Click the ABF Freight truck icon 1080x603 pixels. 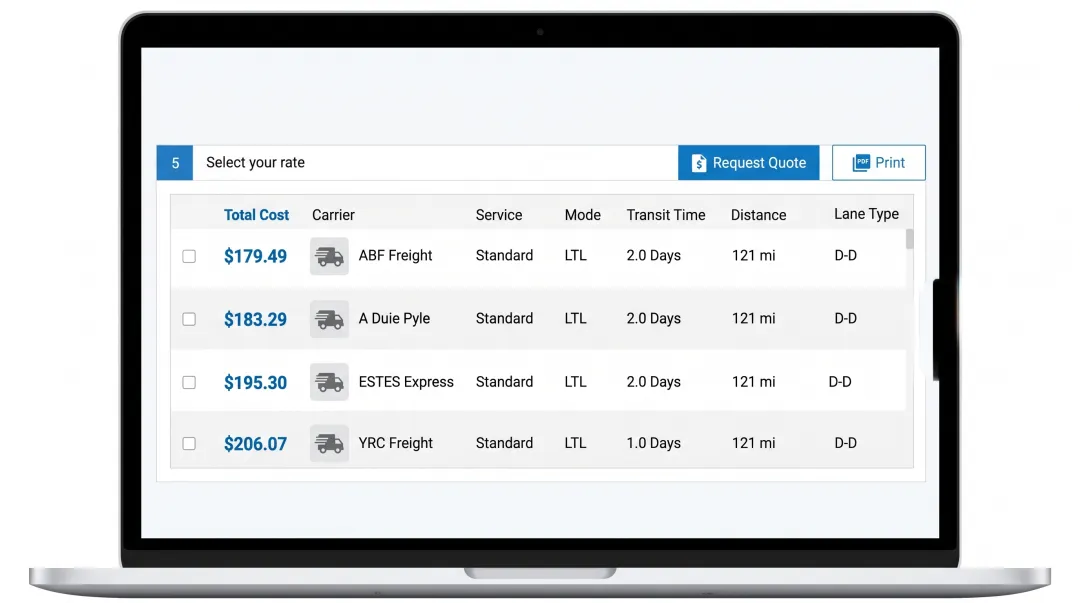(x=329, y=256)
